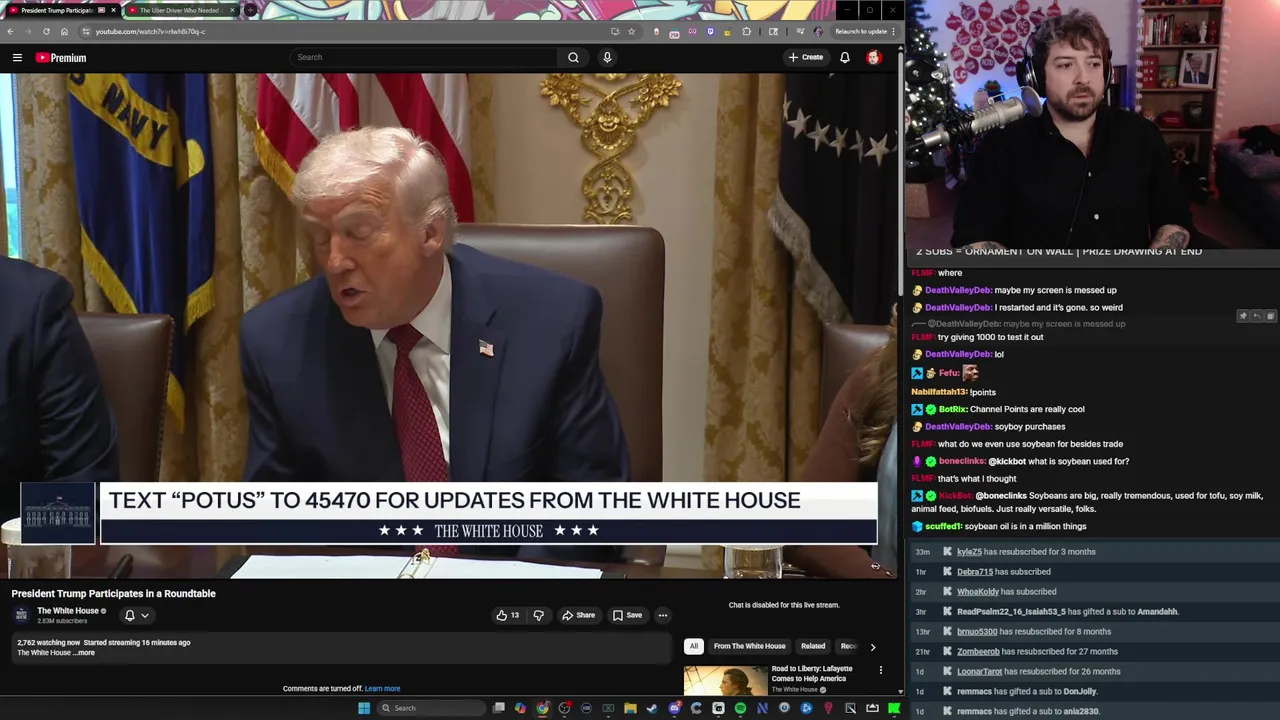This screenshot has width=1280, height=720.
Task: Bookmark this page with the star icon
Action: coord(631,31)
